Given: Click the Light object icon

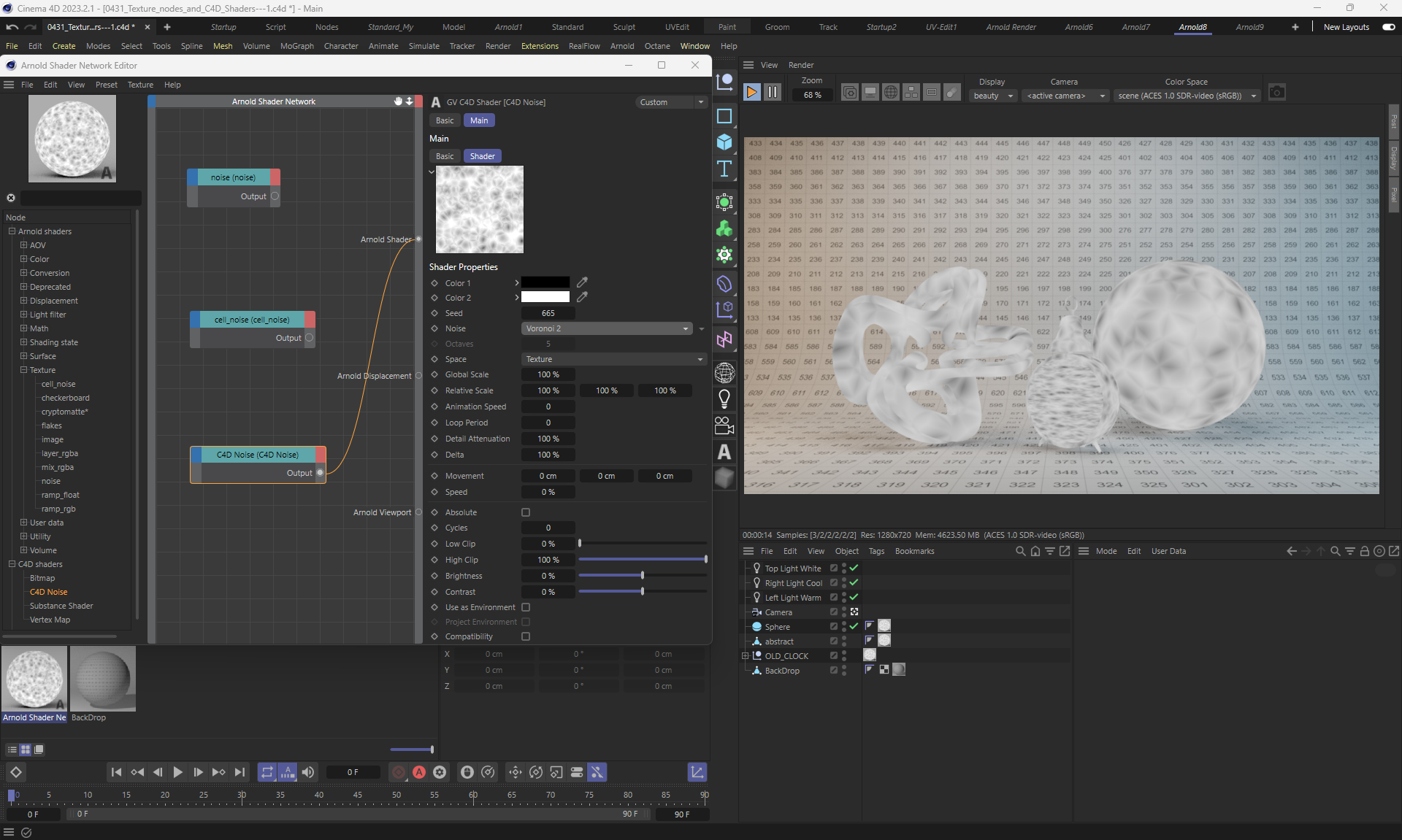Looking at the screenshot, I should 724,398.
